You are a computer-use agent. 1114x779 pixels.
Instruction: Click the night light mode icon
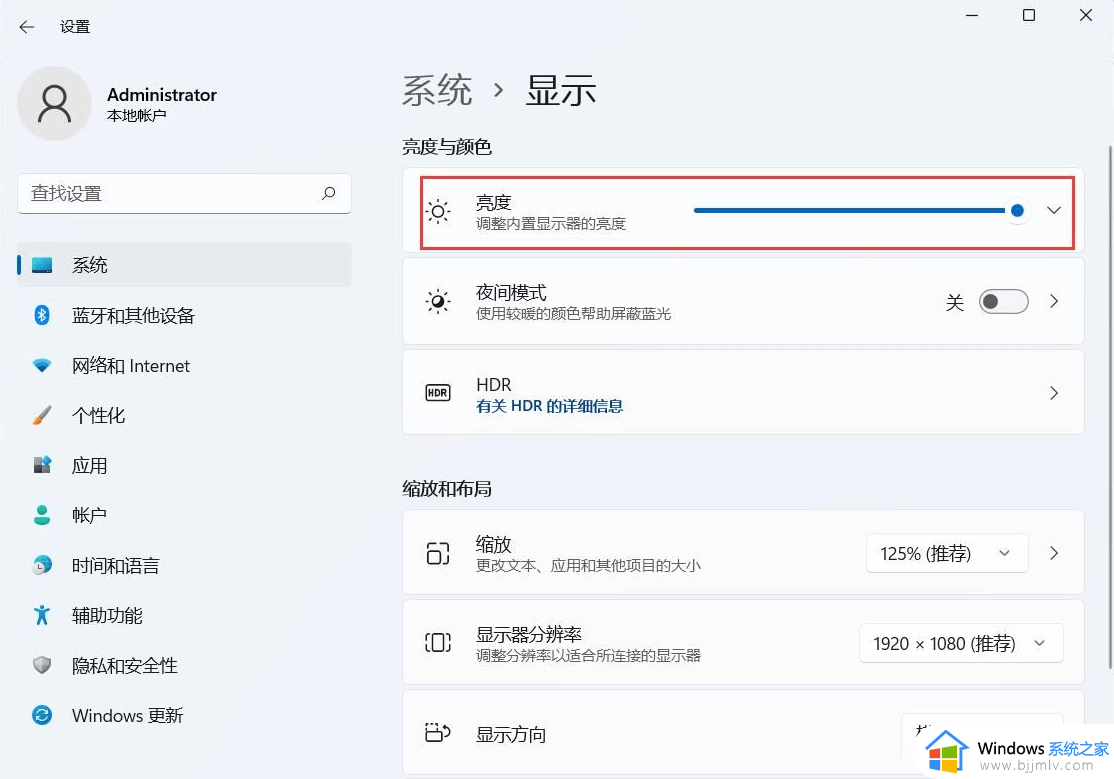click(x=438, y=301)
